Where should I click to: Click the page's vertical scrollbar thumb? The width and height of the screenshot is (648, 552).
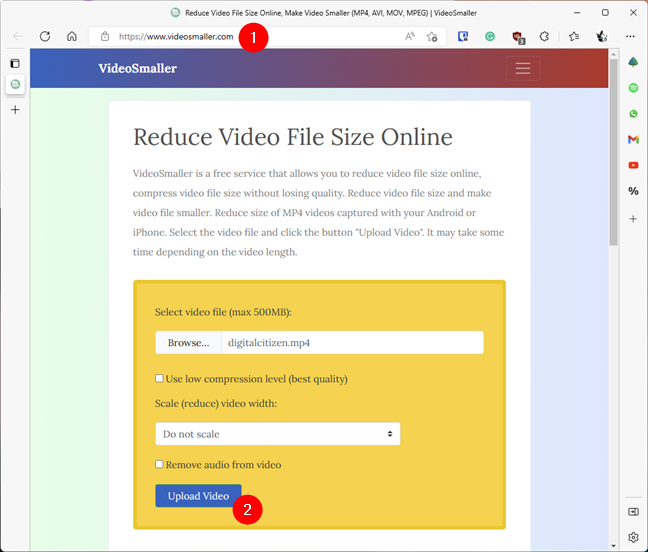pos(613,152)
